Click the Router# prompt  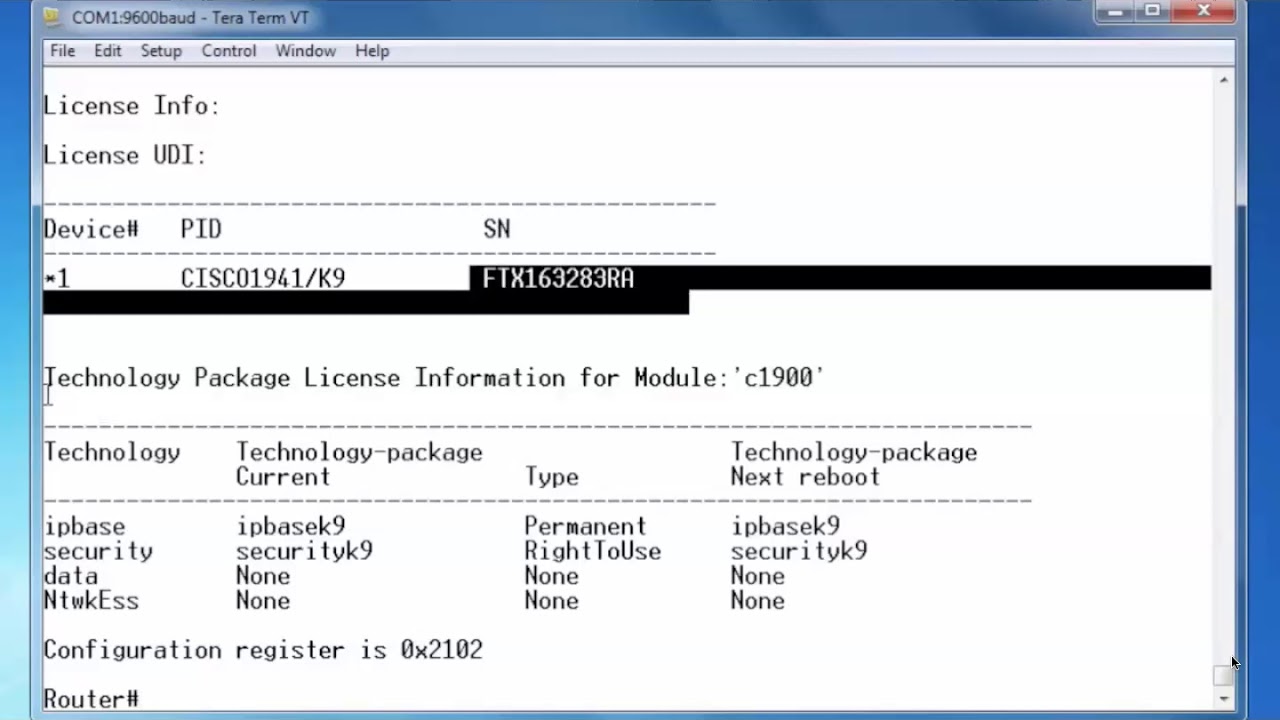coord(91,699)
